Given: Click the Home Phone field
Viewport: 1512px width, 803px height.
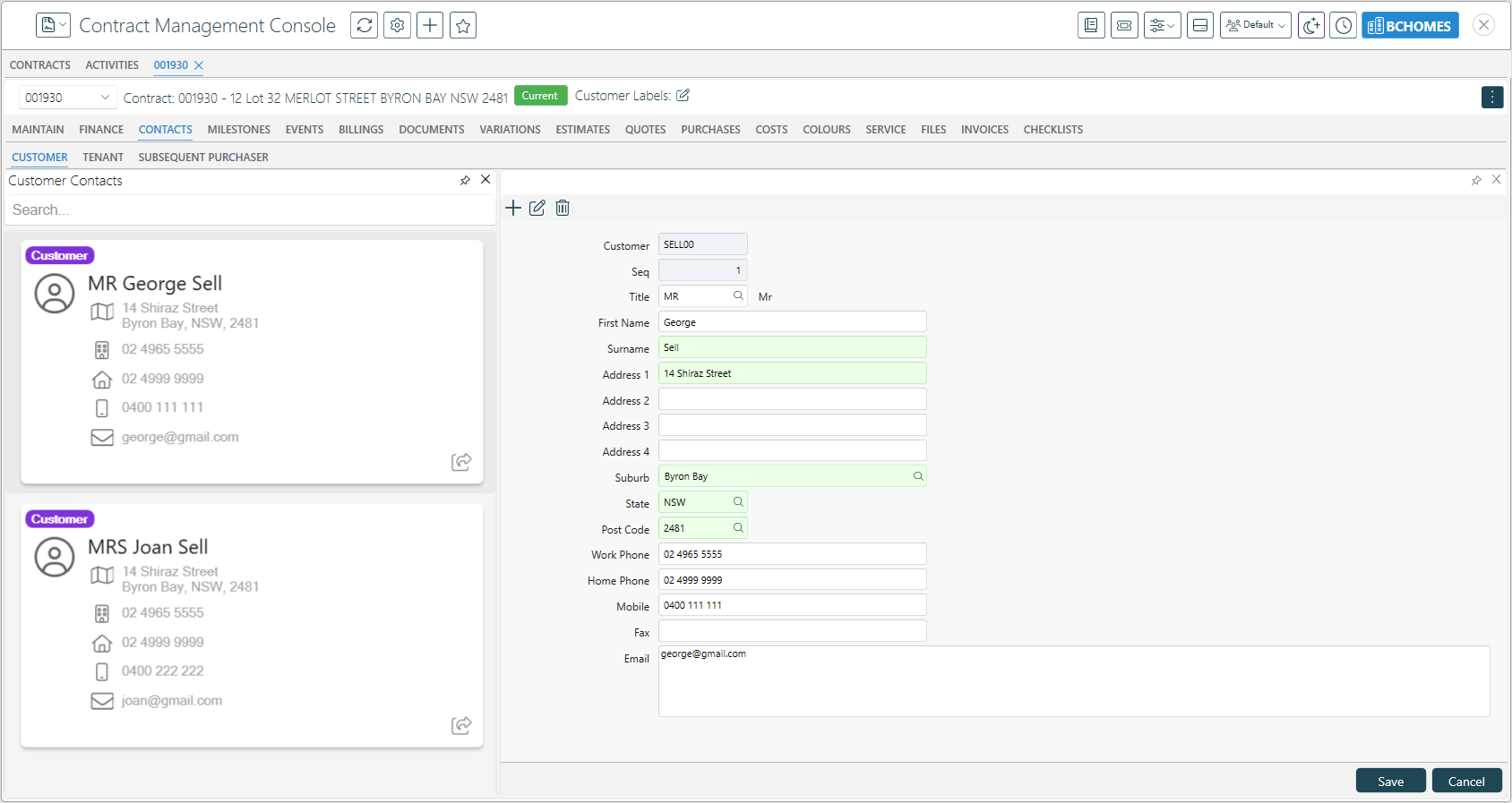Looking at the screenshot, I should pos(793,580).
